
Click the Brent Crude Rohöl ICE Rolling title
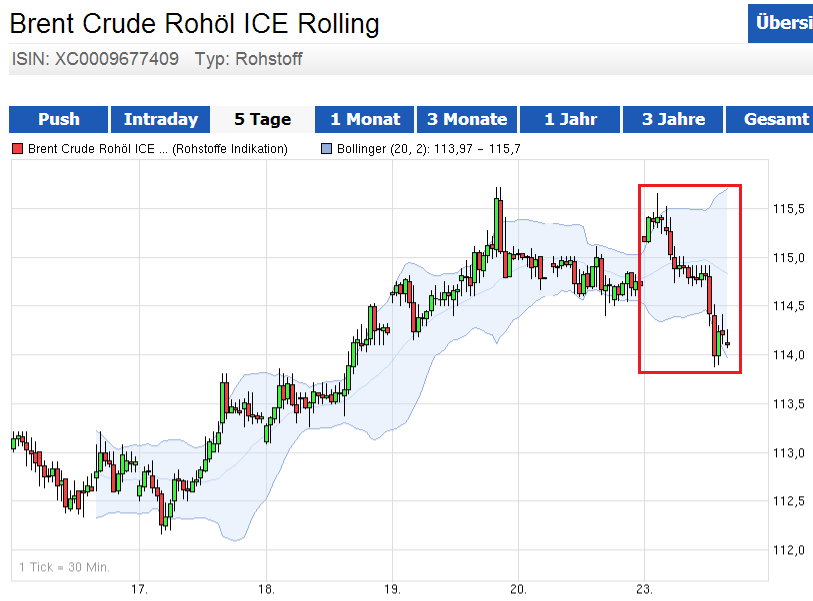coord(194,24)
